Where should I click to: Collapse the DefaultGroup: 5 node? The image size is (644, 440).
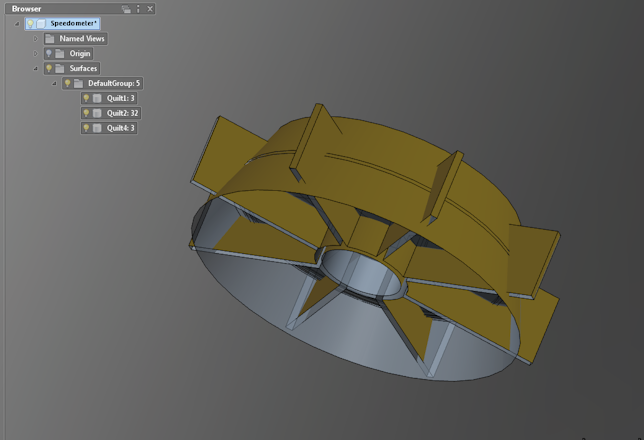54,83
